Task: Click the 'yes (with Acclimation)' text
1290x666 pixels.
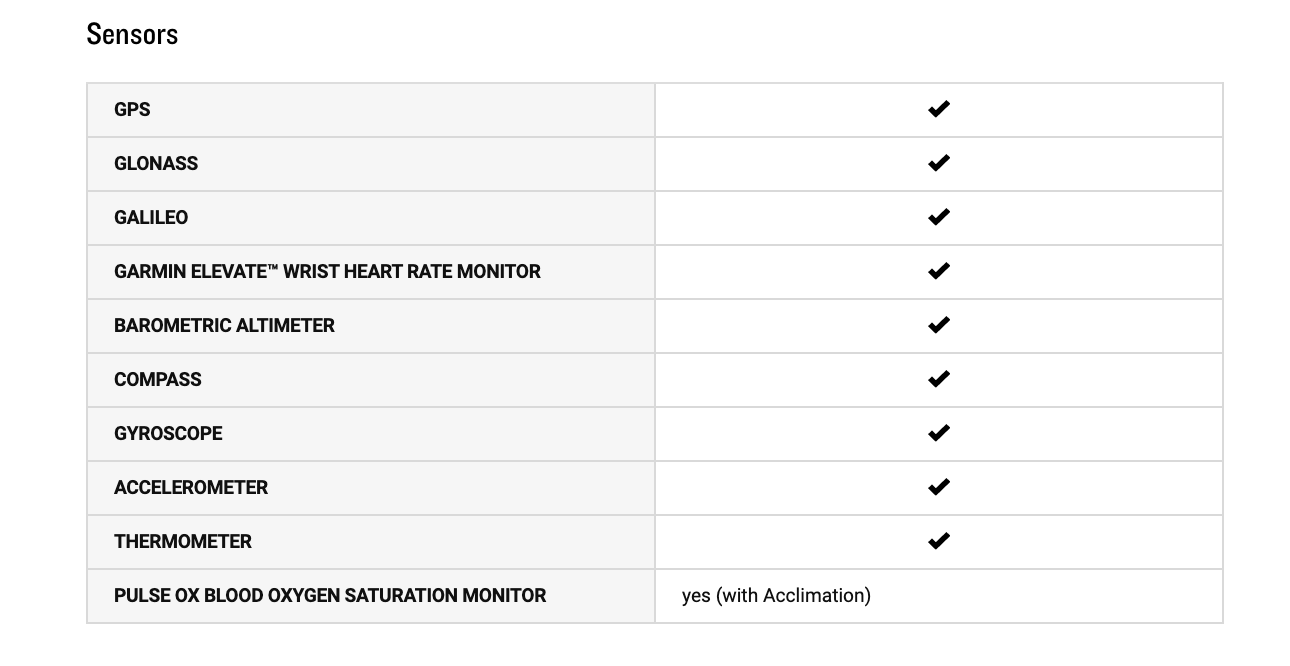Action: [x=776, y=596]
